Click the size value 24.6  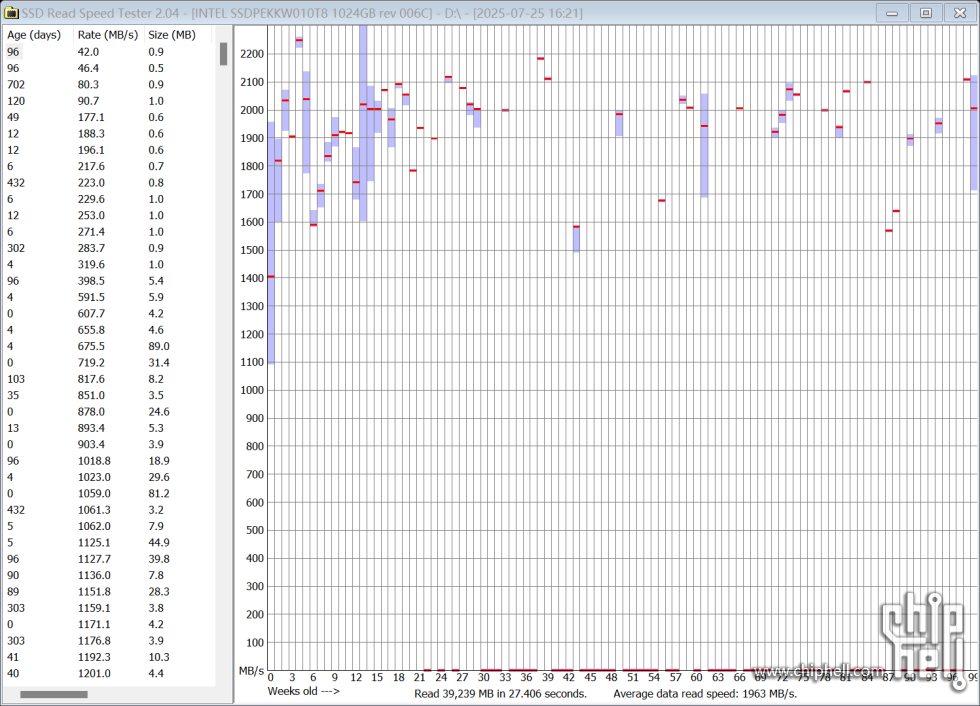(159, 412)
